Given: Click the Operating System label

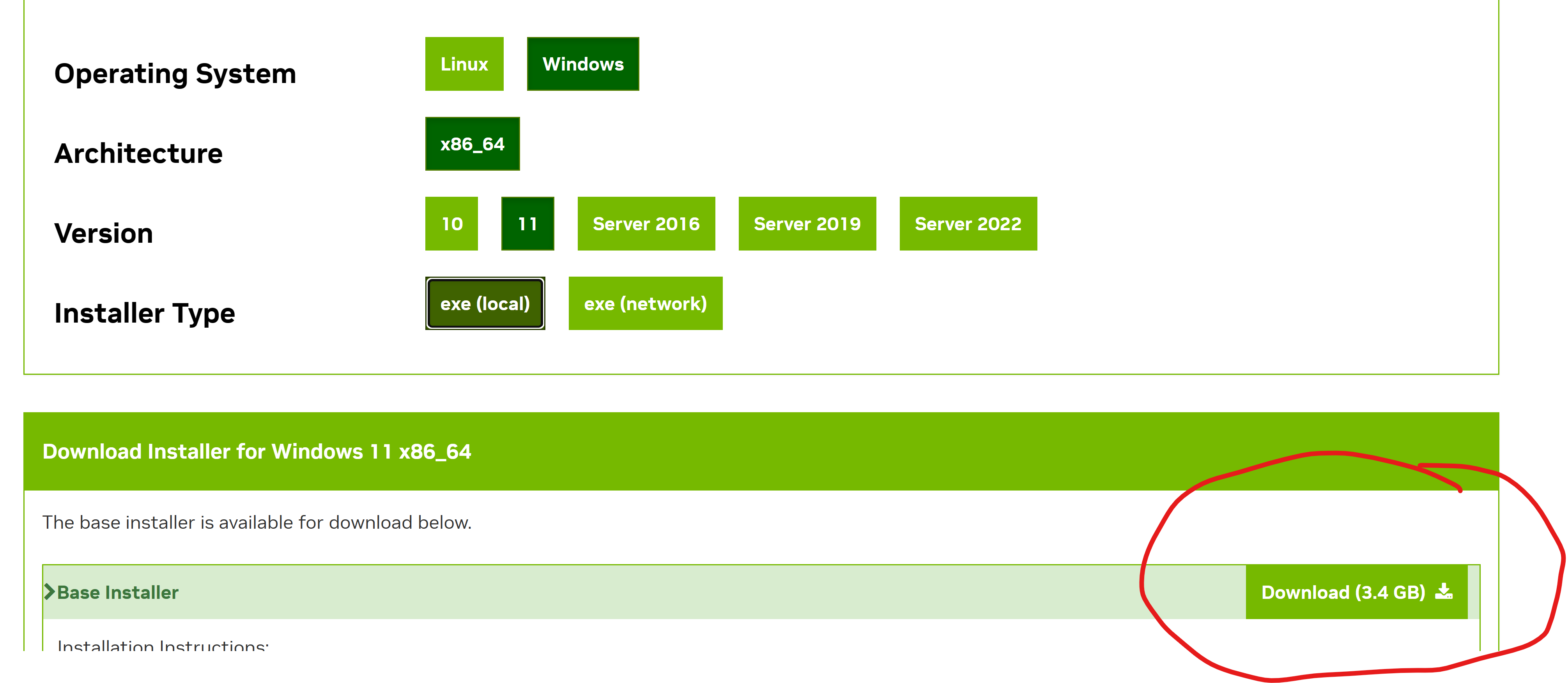Looking at the screenshot, I should pos(175,74).
